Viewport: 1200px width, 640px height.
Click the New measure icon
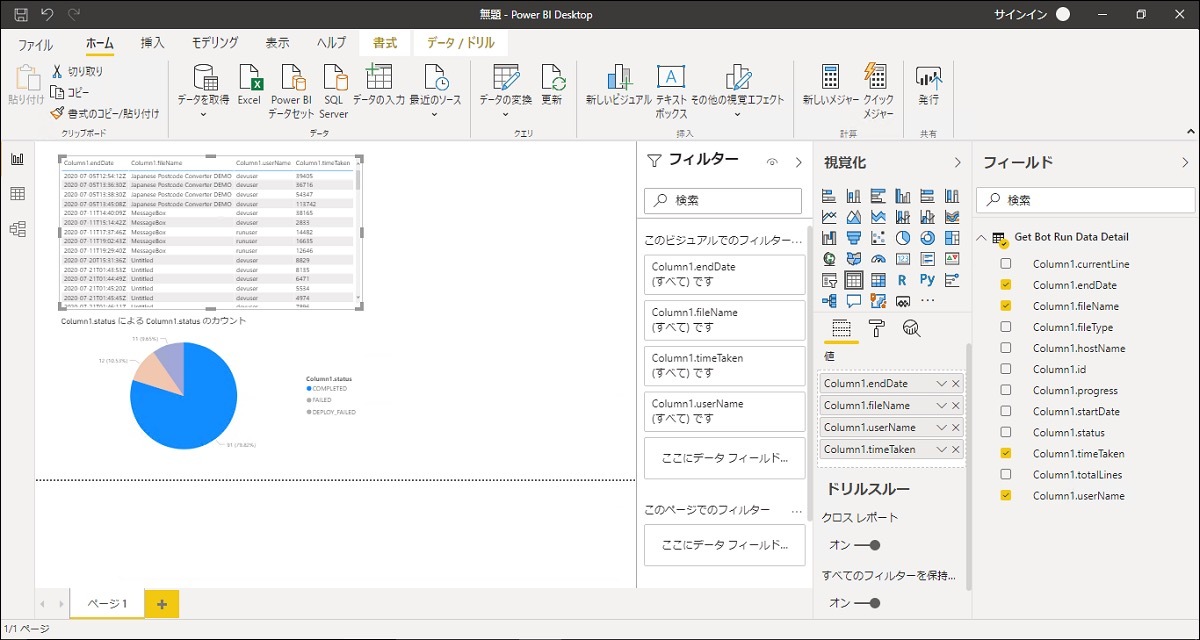[831, 84]
